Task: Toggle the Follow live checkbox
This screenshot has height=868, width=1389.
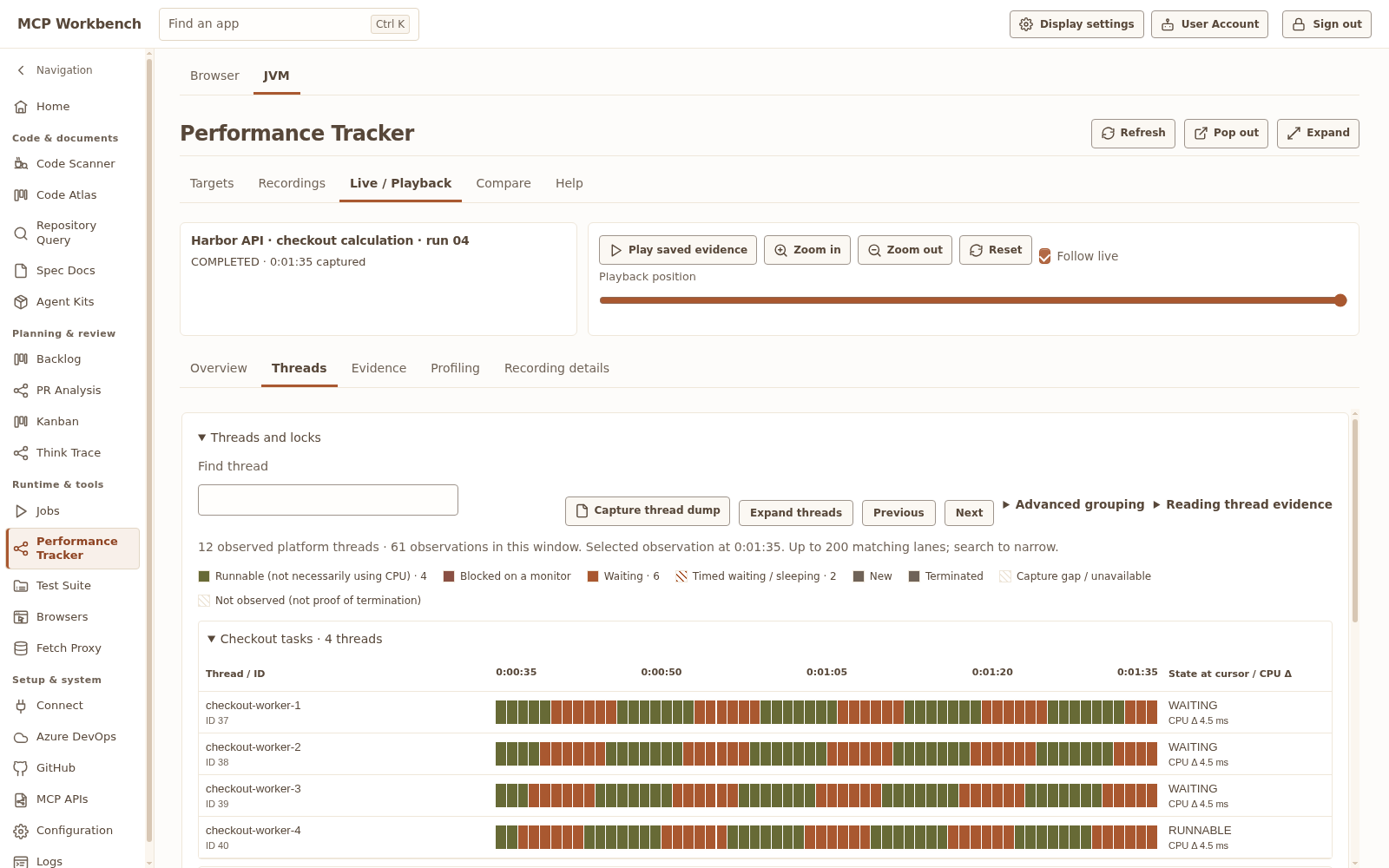Action: tap(1045, 256)
